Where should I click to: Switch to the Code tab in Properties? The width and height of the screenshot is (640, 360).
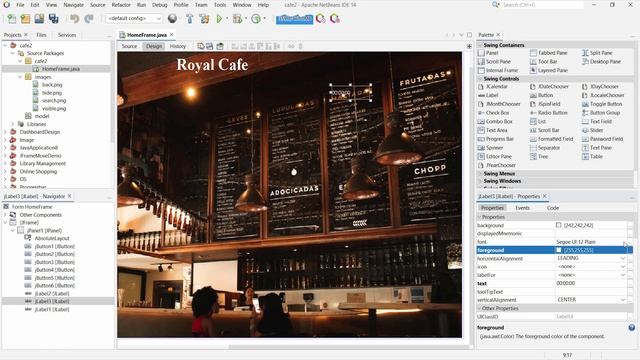[x=553, y=208]
